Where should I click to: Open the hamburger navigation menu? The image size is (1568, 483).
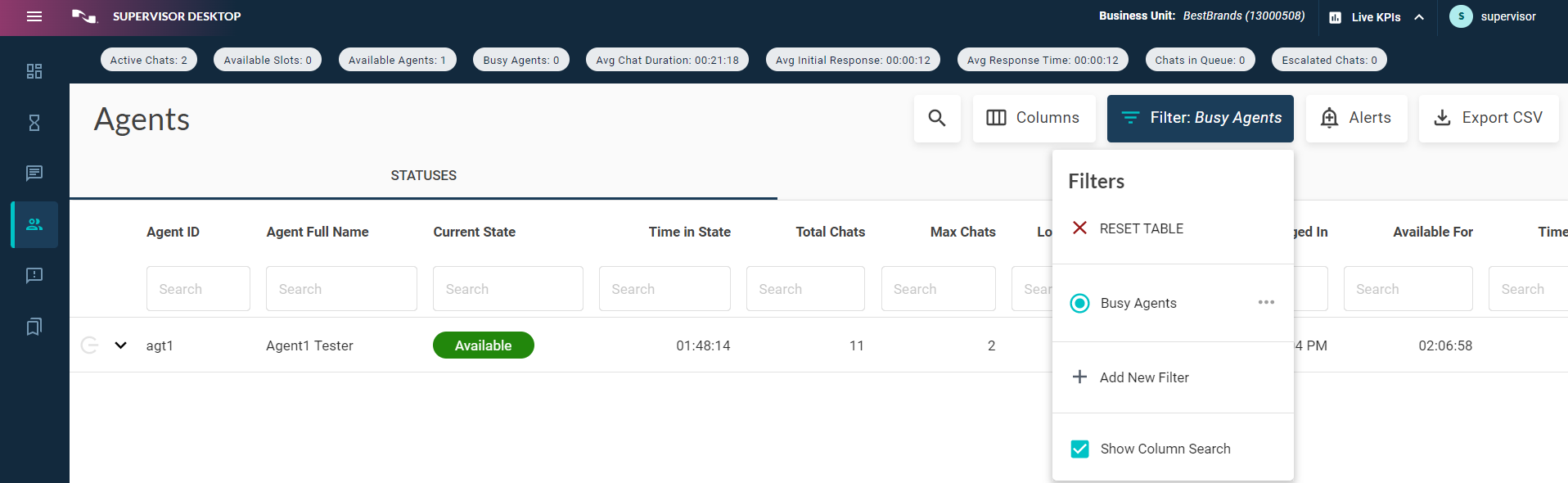[34, 16]
